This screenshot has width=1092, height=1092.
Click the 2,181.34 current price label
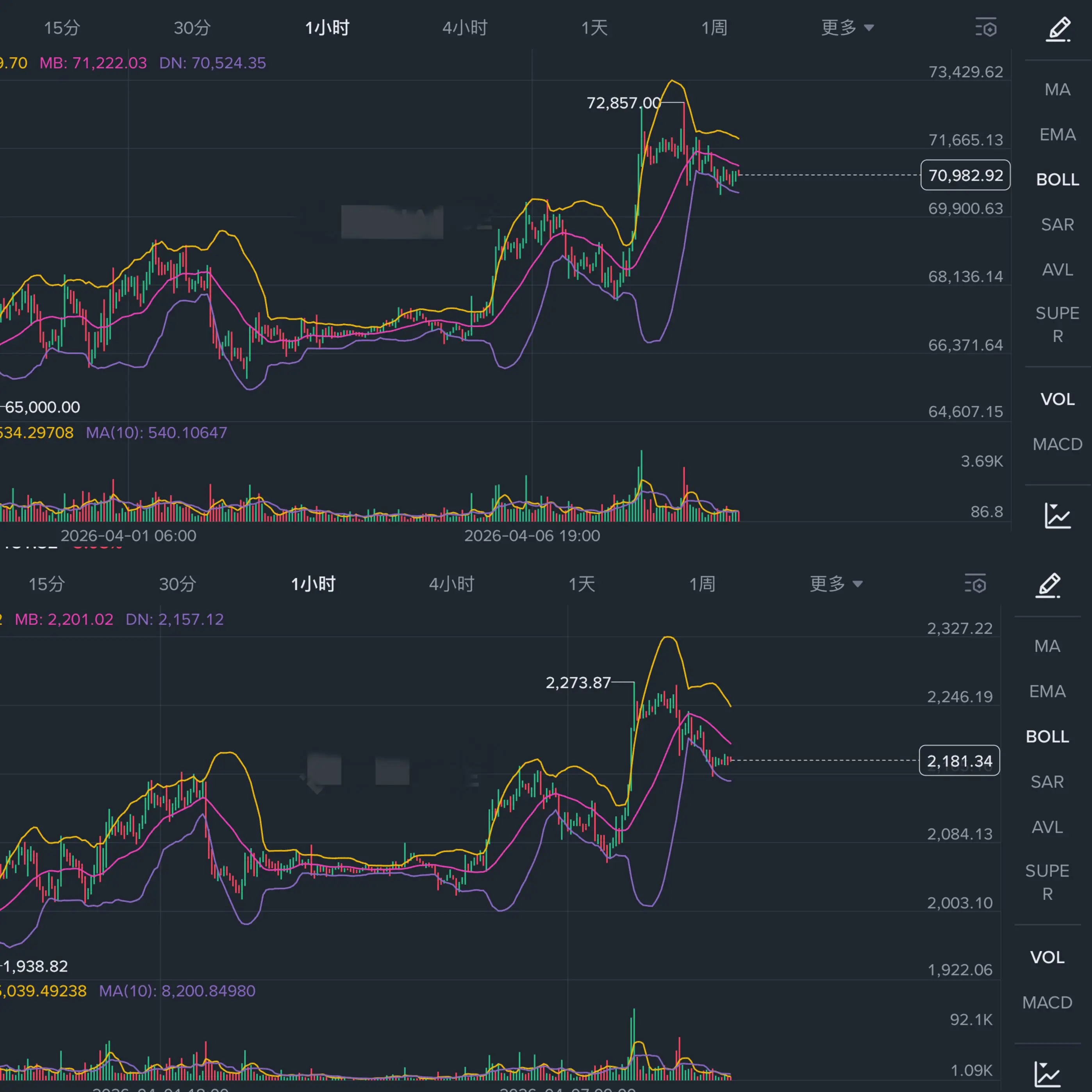(959, 761)
